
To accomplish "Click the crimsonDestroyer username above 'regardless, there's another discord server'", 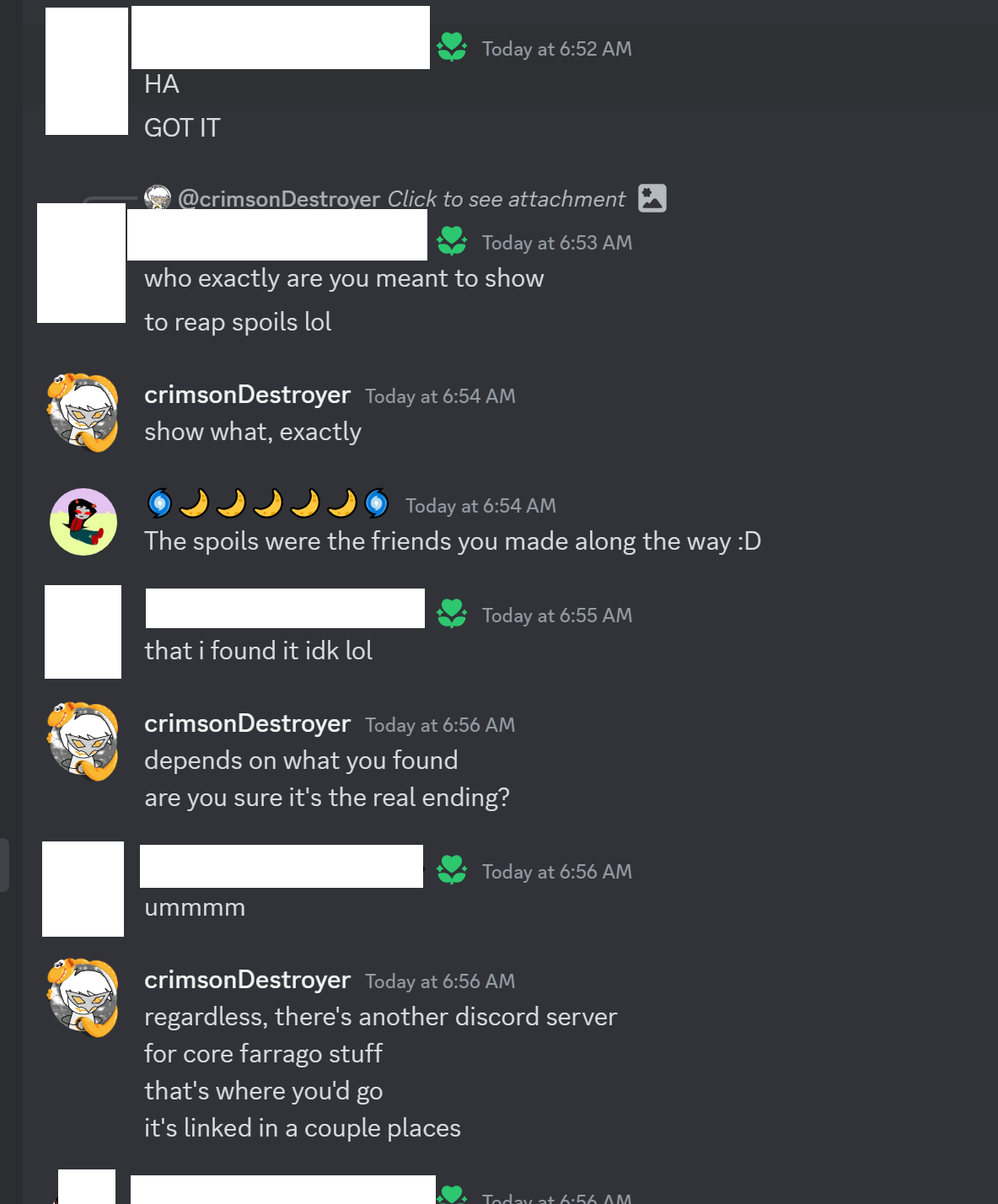I will pos(247,980).
